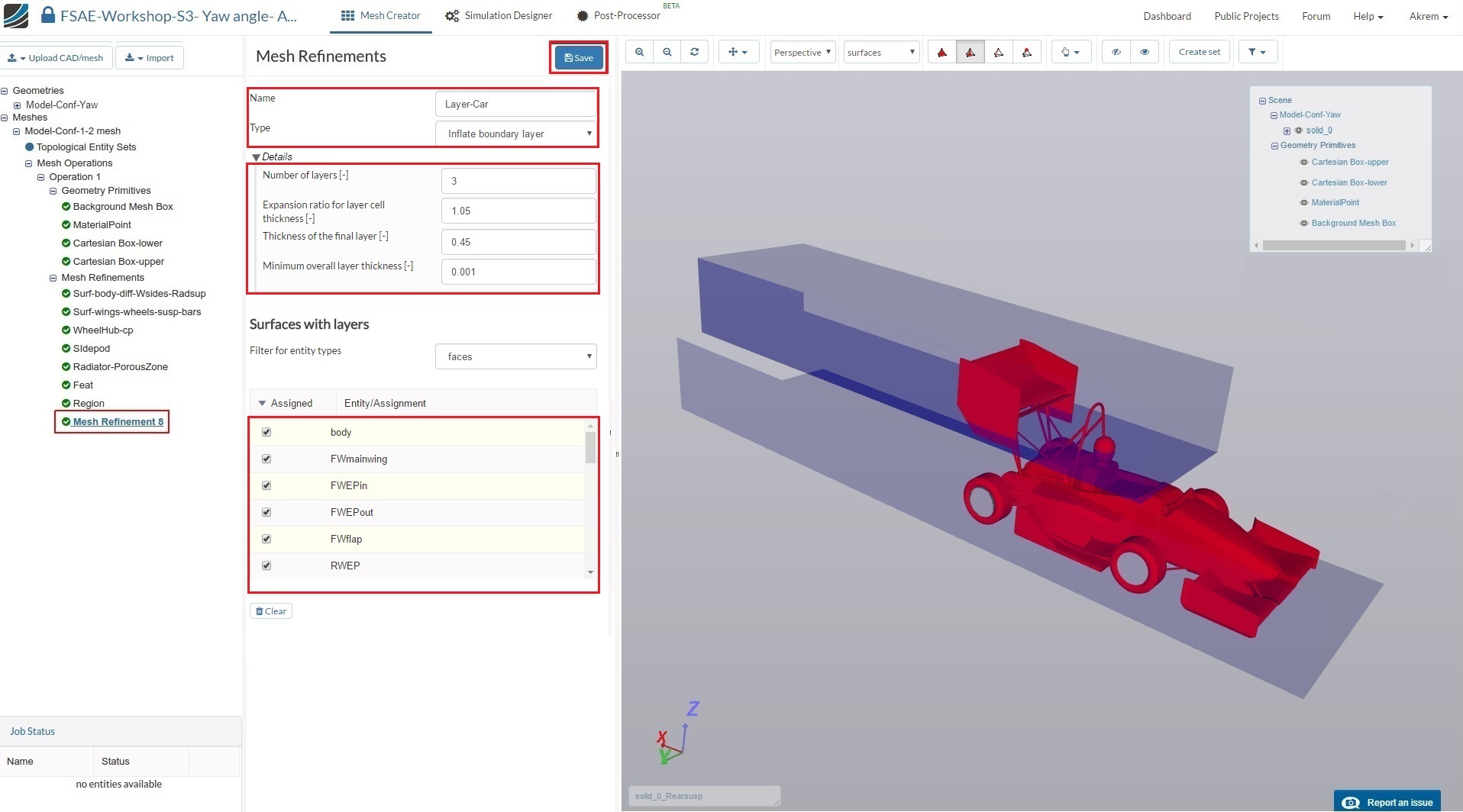
Task: Click the Create set button
Action: click(1199, 52)
